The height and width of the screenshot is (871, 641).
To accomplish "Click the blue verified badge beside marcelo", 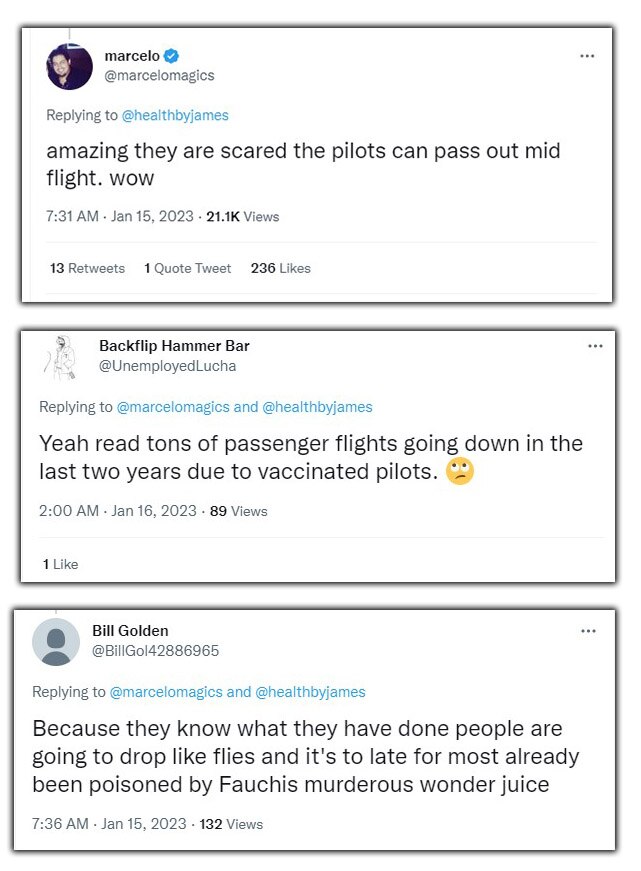I will point(172,56).
